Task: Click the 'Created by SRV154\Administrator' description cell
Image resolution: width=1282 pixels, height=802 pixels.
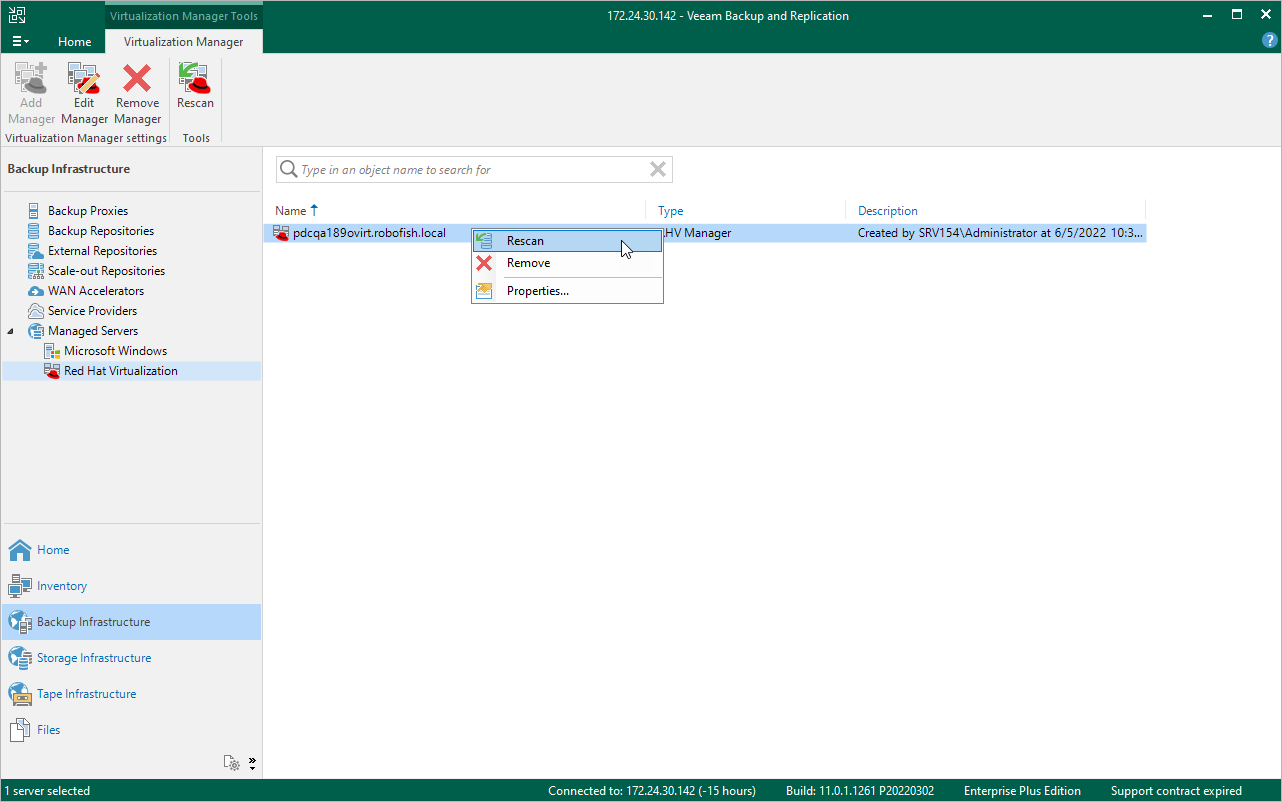Action: tap(1001, 233)
